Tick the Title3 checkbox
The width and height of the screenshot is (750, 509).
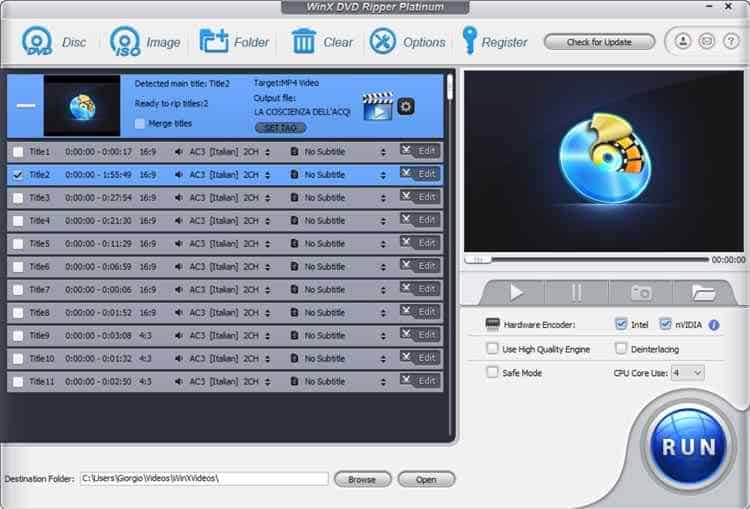point(17,198)
